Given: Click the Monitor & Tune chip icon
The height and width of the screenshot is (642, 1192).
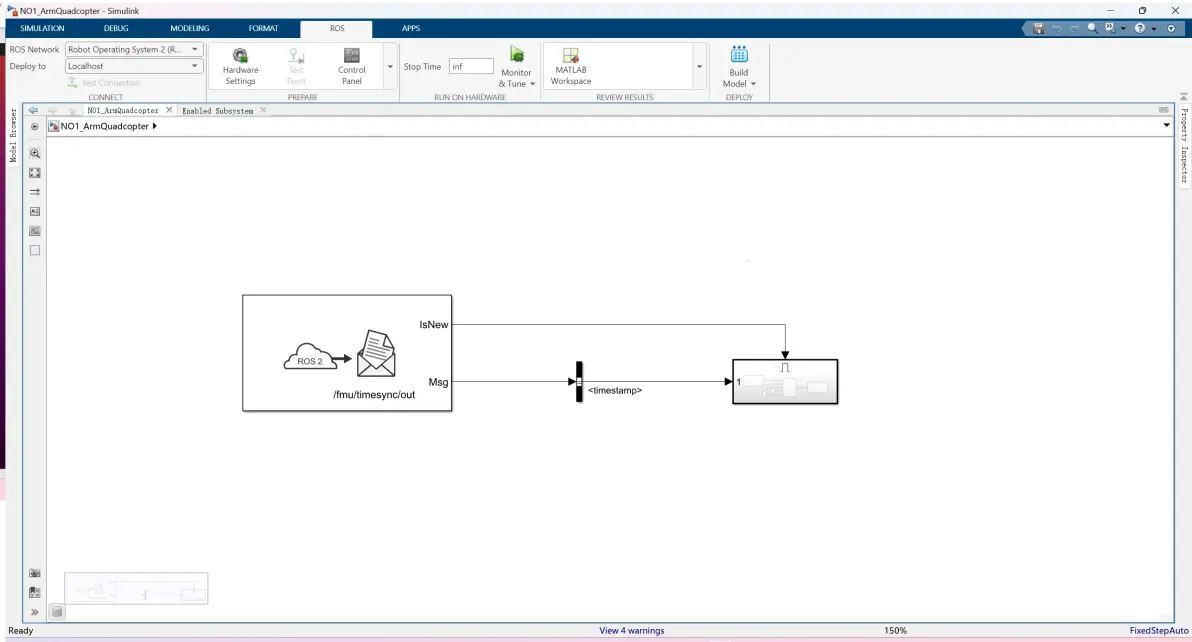Looking at the screenshot, I should [x=517, y=55].
